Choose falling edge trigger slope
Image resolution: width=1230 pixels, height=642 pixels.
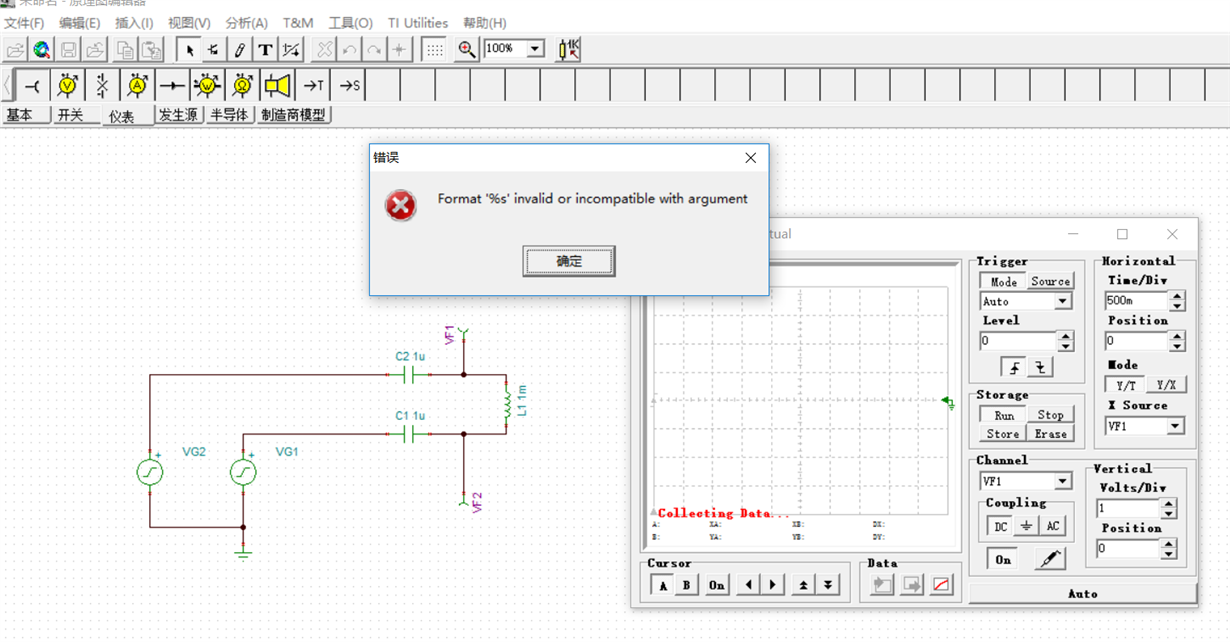1041,367
